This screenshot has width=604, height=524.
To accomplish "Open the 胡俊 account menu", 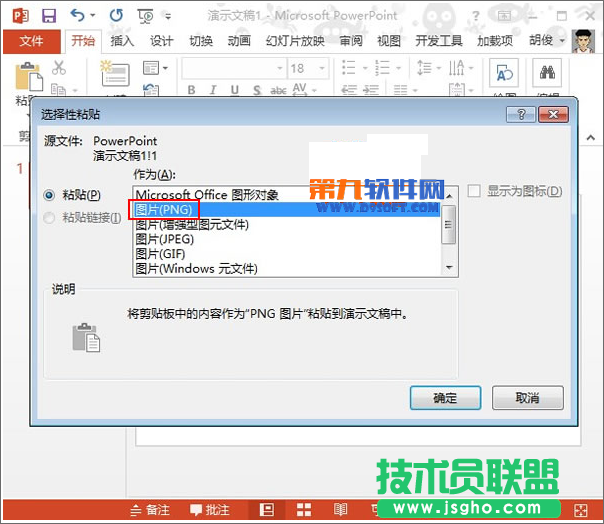I will [x=546, y=40].
